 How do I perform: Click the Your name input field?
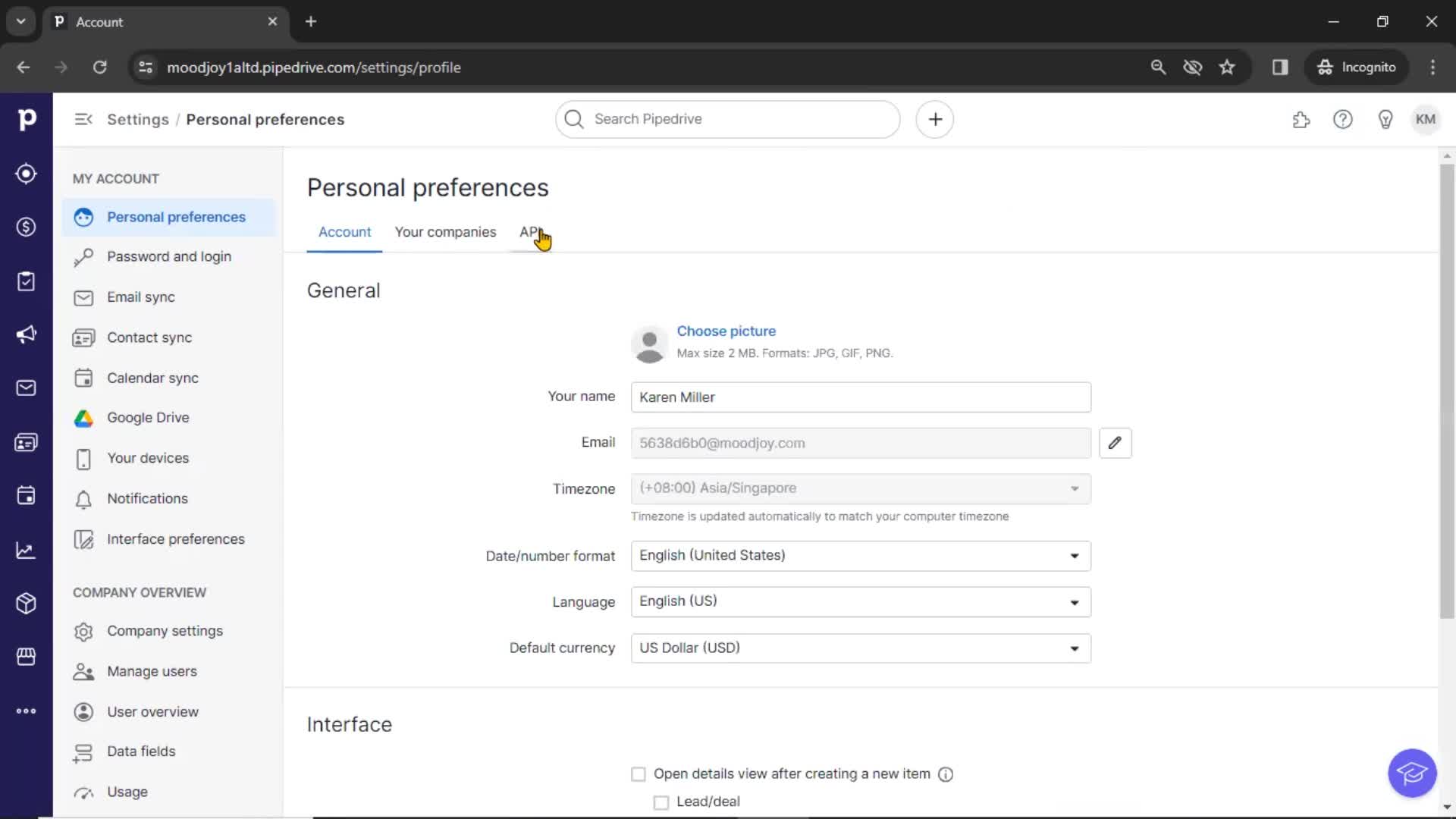(861, 396)
